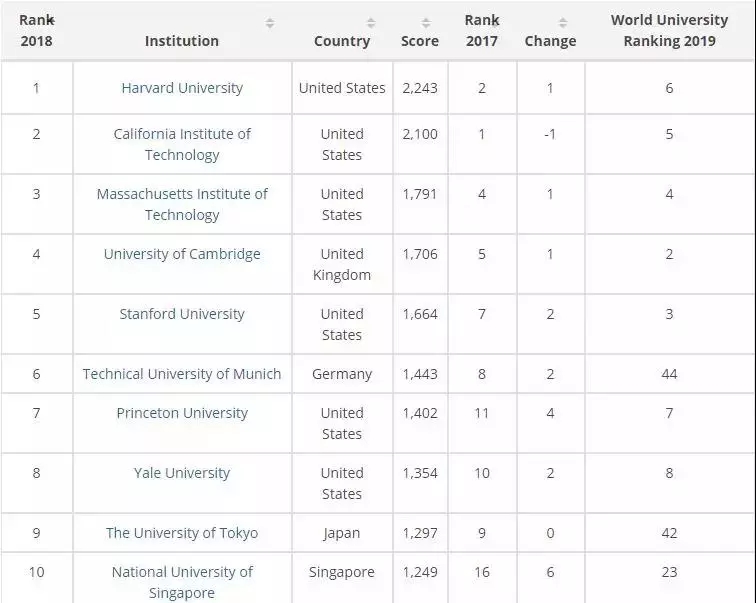The height and width of the screenshot is (603, 756).
Task: Open the Stanford University link
Action: [182, 314]
